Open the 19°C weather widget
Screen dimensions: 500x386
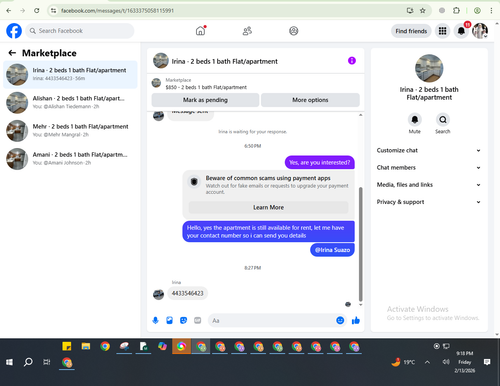[x=403, y=362]
